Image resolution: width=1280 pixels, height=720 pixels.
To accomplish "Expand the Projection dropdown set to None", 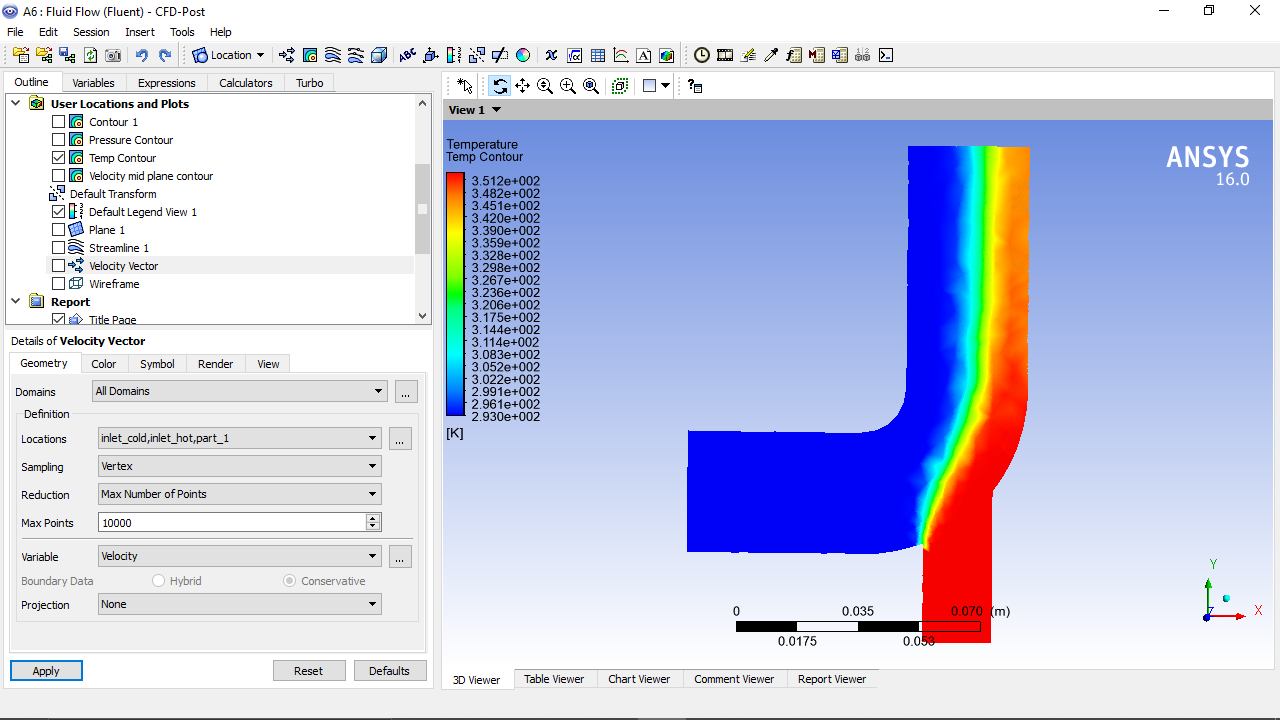I will click(x=239, y=604).
